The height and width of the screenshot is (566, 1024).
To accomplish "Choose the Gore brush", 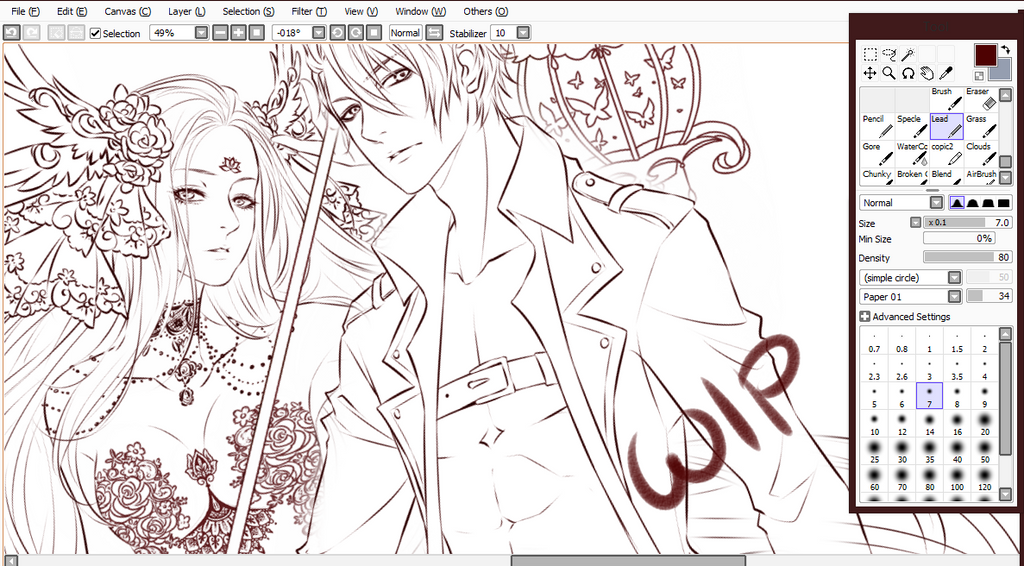I will [x=877, y=153].
